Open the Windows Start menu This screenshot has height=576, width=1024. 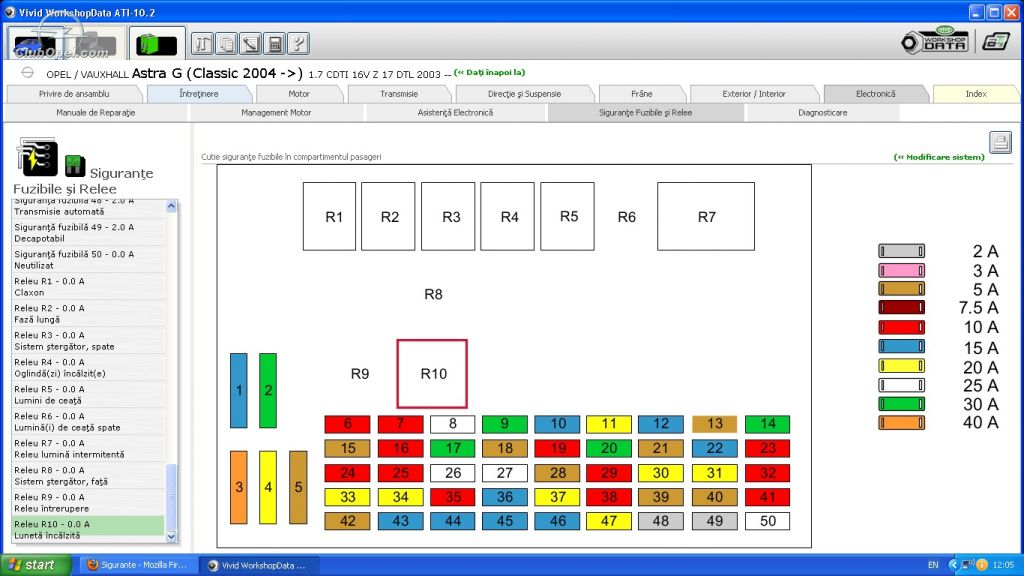tap(36, 565)
